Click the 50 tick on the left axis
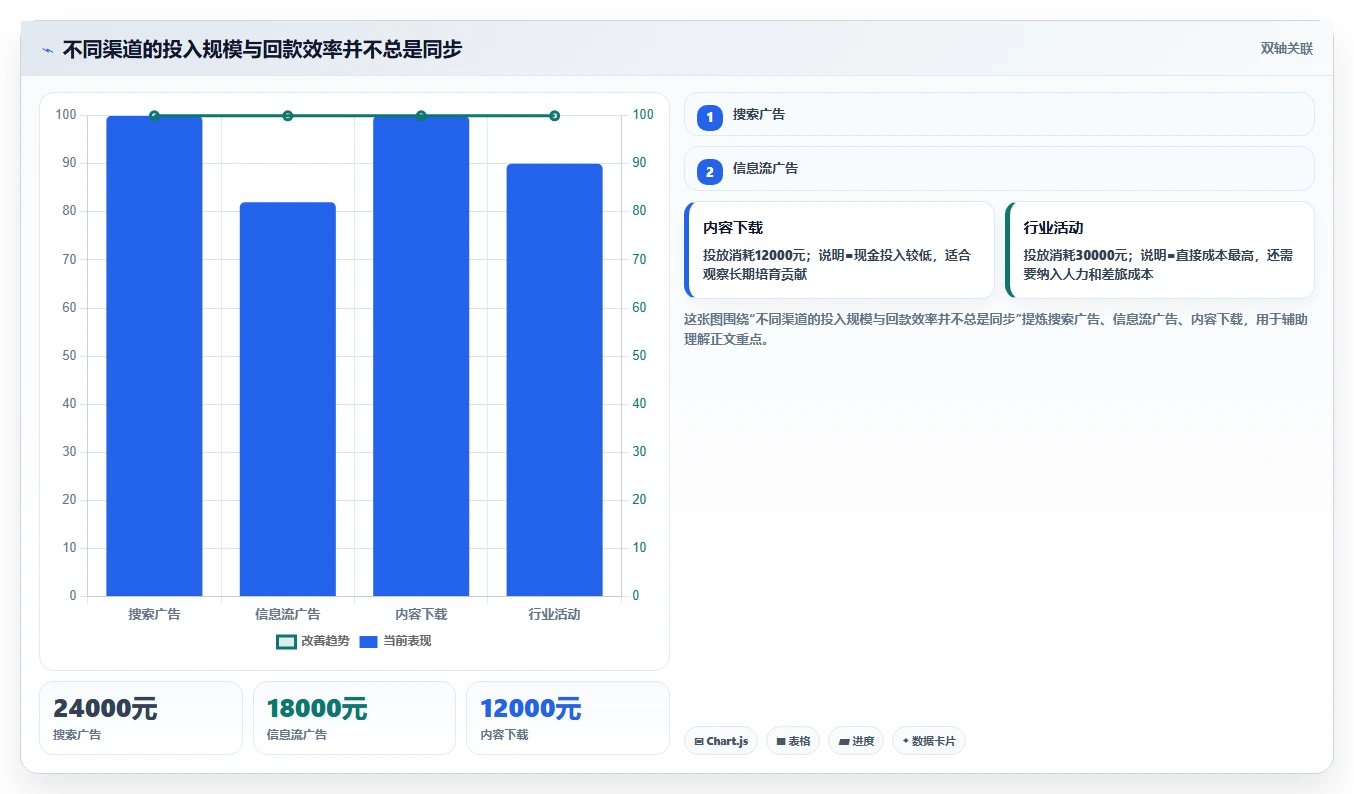The width and height of the screenshot is (1354, 794). 69,356
